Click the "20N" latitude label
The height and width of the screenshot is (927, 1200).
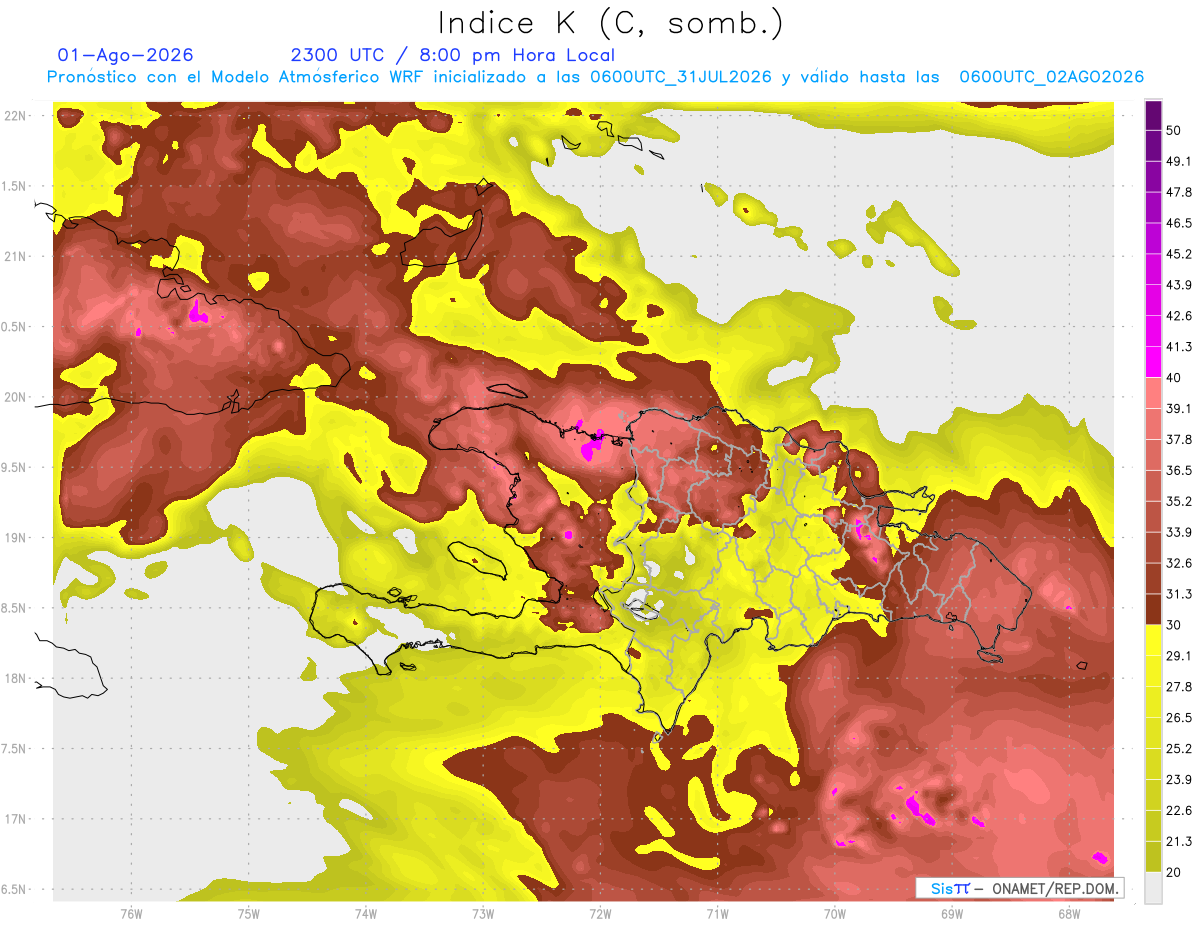tap(16, 397)
